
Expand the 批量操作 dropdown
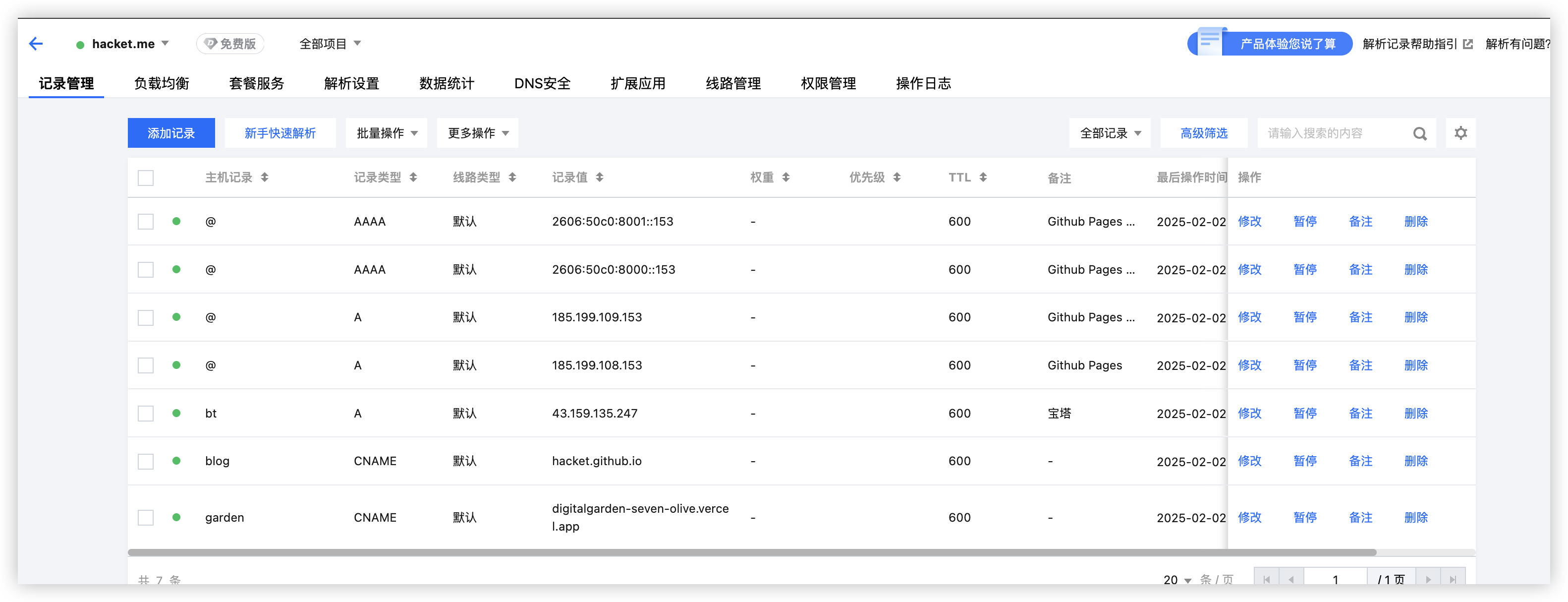387,133
